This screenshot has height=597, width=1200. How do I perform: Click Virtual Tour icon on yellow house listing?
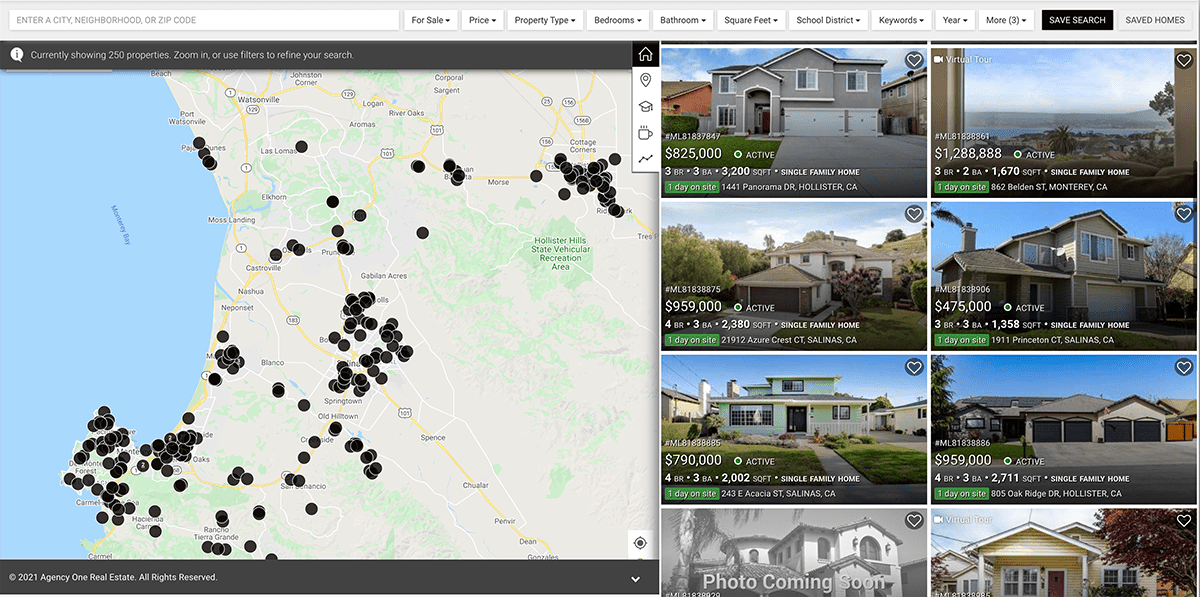pyautogui.click(x=939, y=520)
